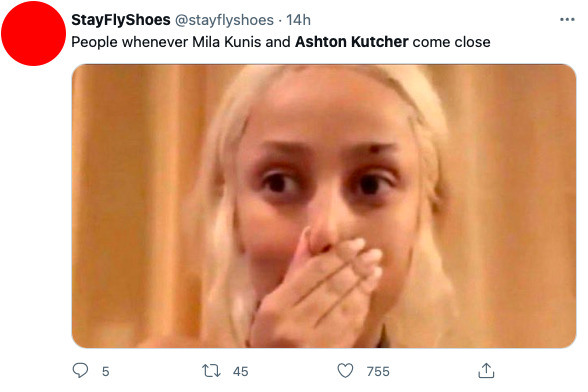View the 5 replies count
The height and width of the screenshot is (392, 588).
coord(105,371)
